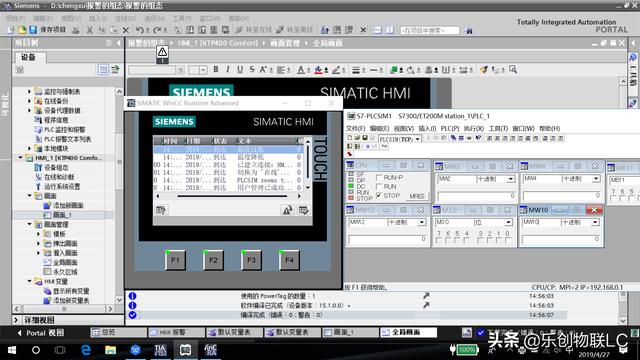Open the fill background color picker
Screen dimensions: 640x360
(318, 70)
